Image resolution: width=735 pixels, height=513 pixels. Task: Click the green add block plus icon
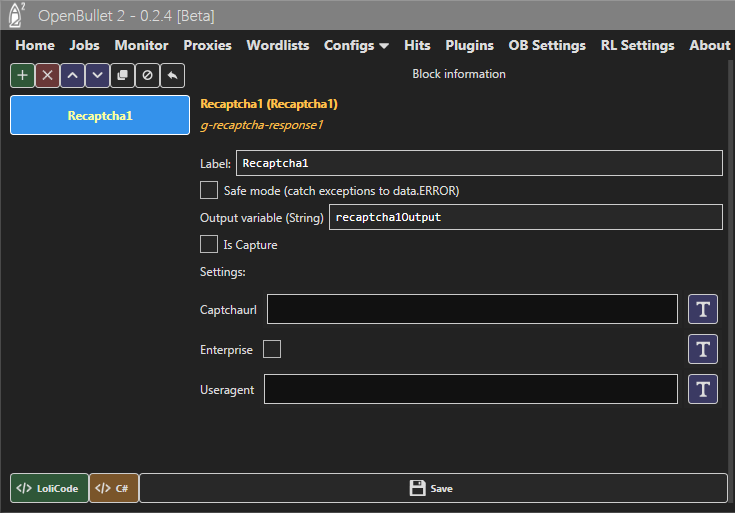pyautogui.click(x=22, y=75)
